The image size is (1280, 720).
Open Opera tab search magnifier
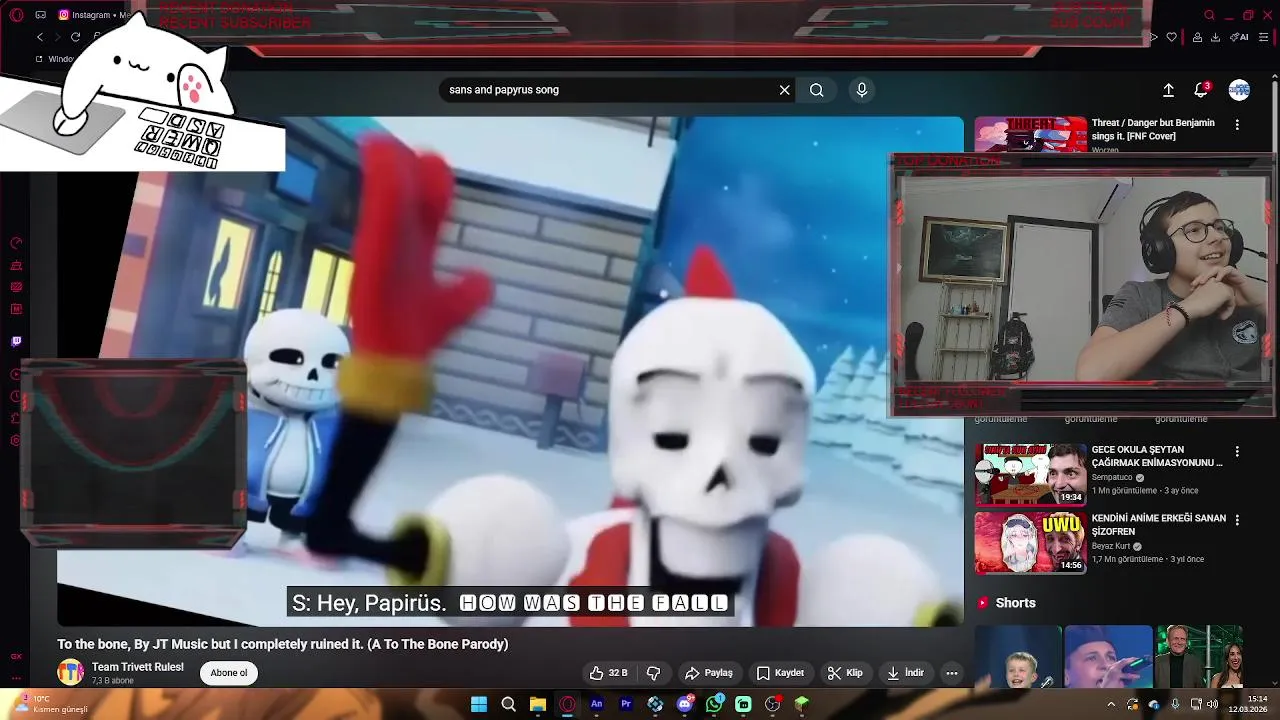tap(1209, 15)
